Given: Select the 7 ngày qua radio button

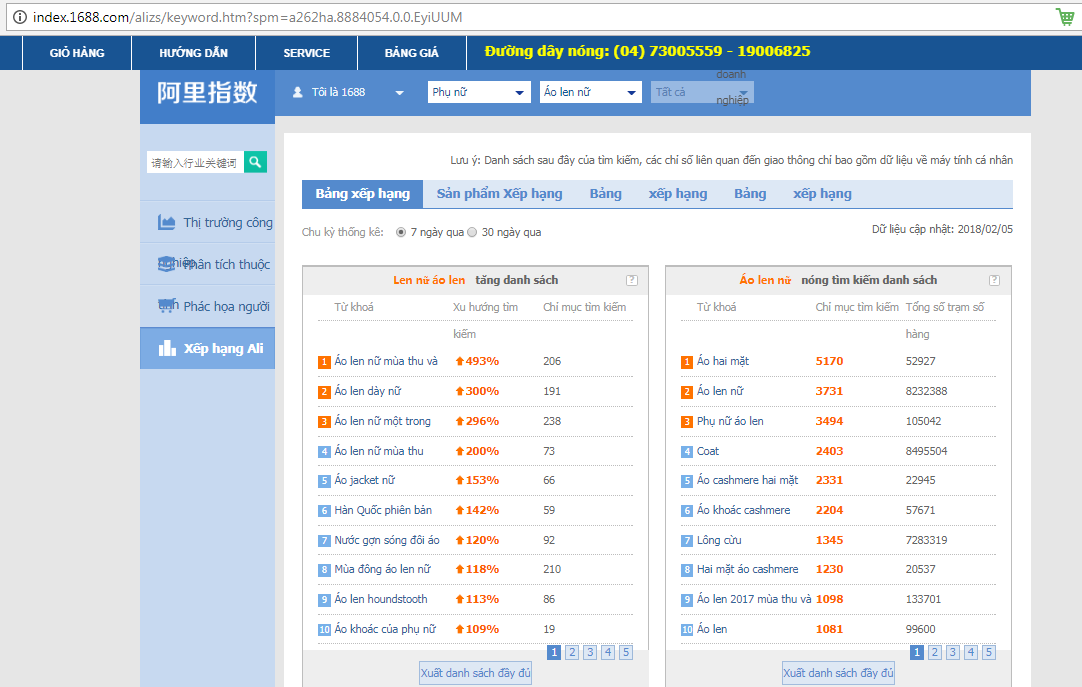Looking at the screenshot, I should tap(401, 232).
